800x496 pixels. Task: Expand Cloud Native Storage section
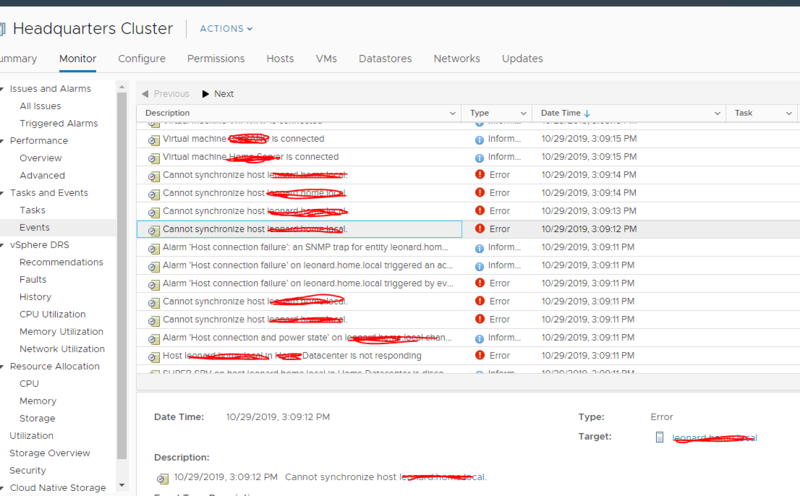2,488
